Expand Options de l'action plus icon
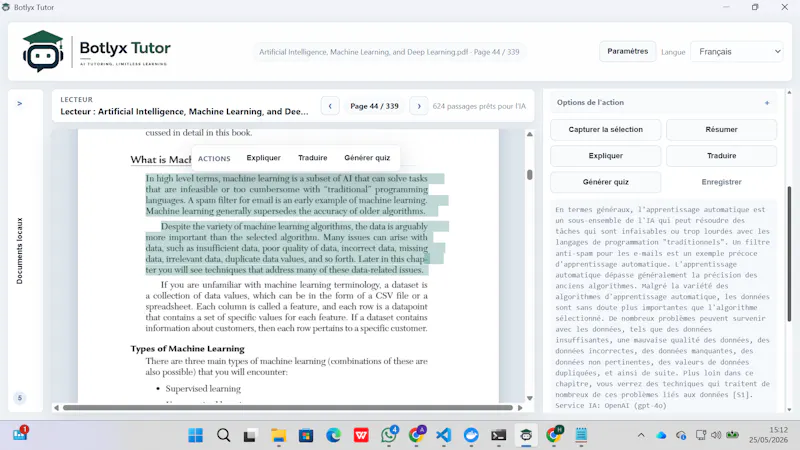 pyautogui.click(x=767, y=103)
